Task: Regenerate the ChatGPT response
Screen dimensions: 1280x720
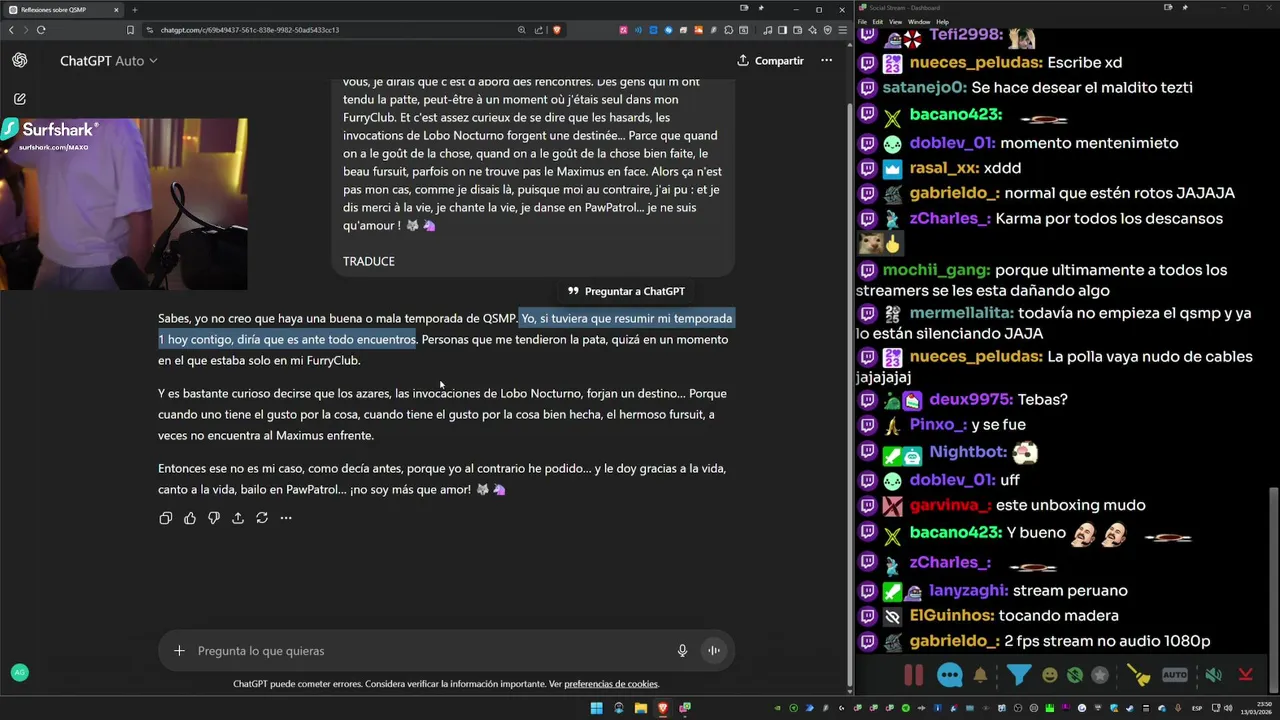Action: pos(262,518)
